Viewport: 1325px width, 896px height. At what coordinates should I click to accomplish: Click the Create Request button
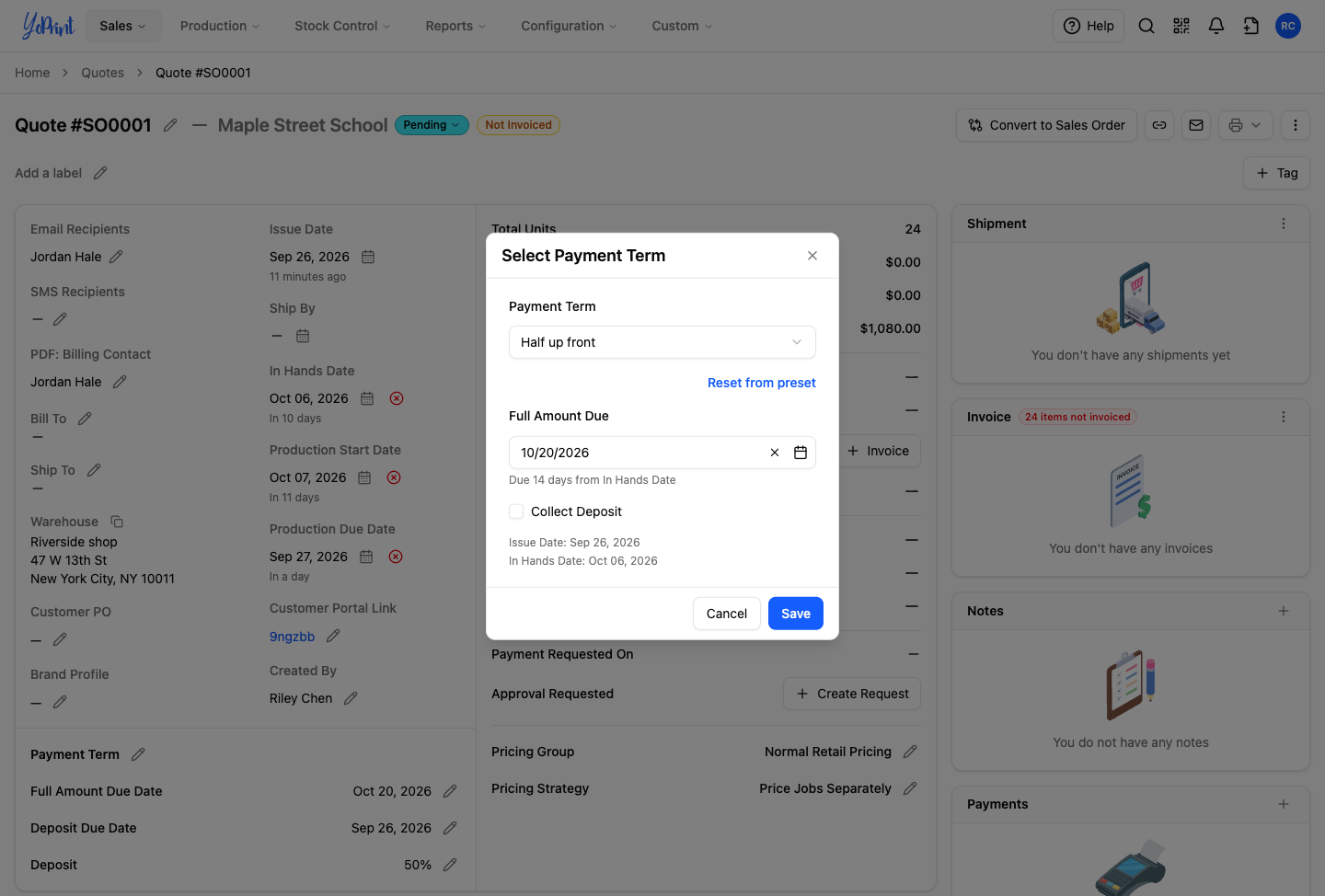pyautogui.click(x=852, y=694)
